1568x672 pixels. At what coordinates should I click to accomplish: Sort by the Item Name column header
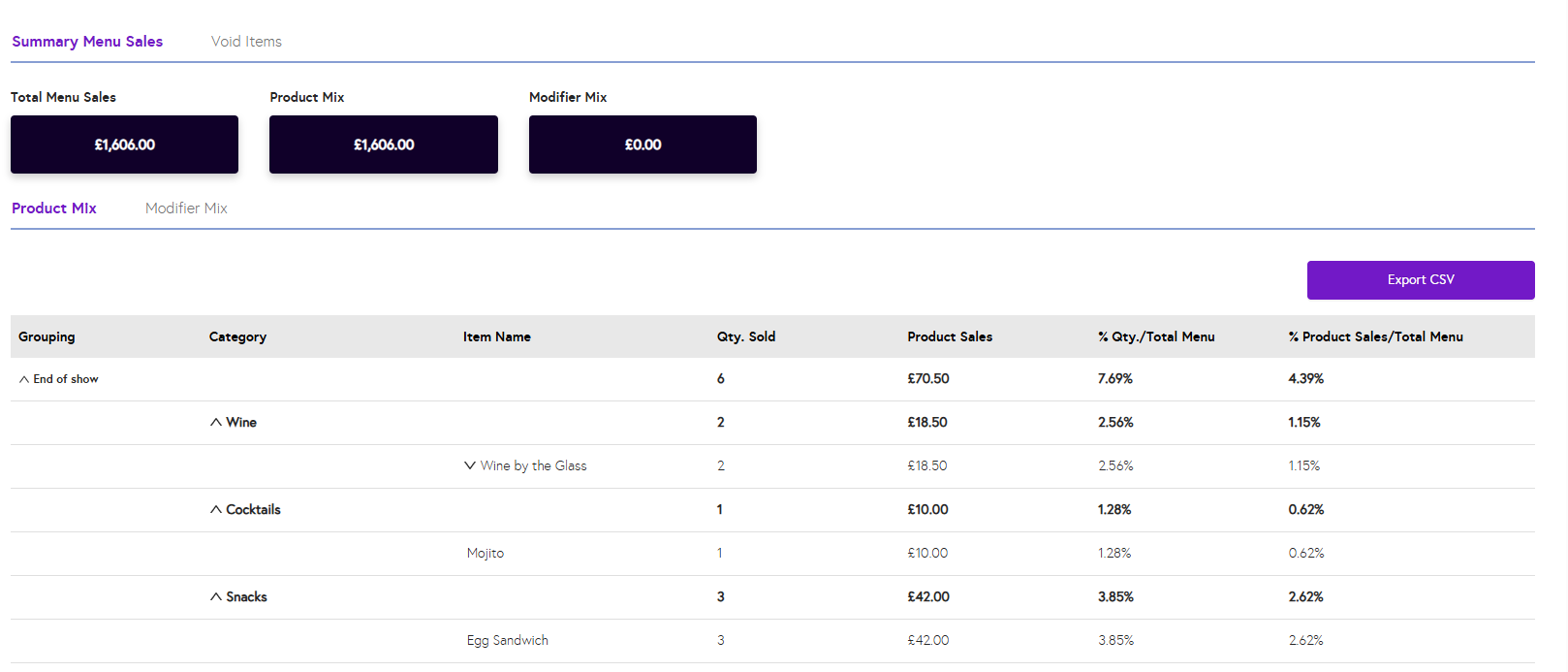pyautogui.click(x=496, y=336)
